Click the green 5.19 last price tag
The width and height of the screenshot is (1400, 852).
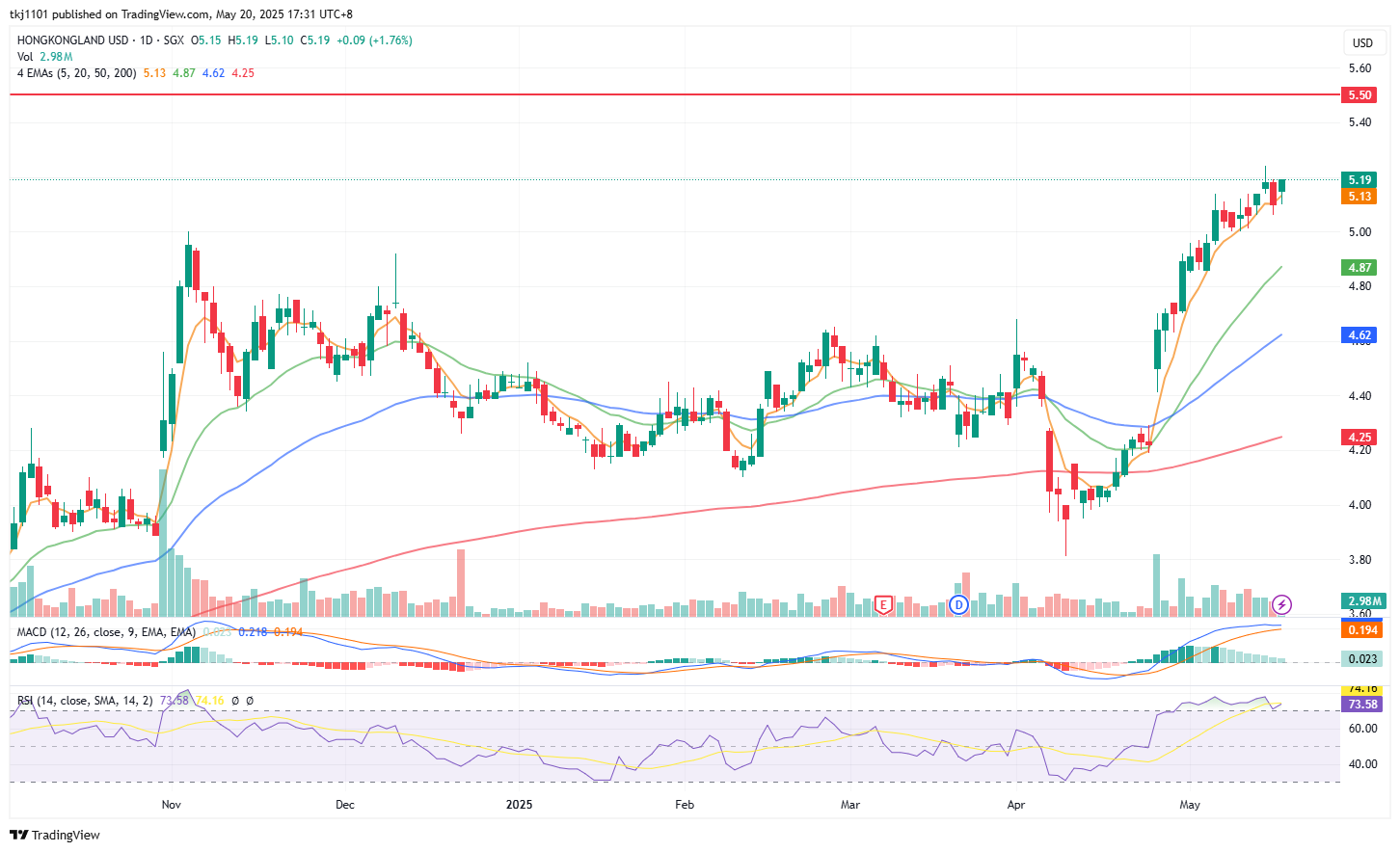point(1360,180)
